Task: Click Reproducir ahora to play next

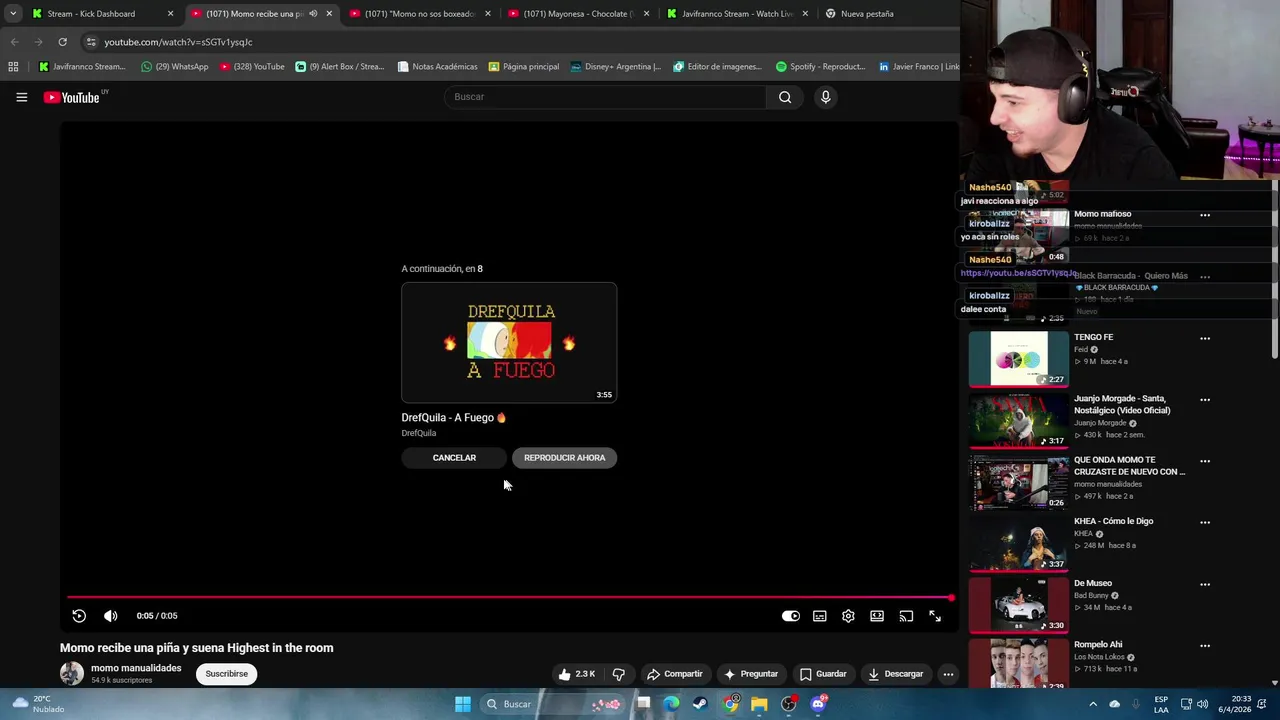Action: pyautogui.click(x=564, y=458)
